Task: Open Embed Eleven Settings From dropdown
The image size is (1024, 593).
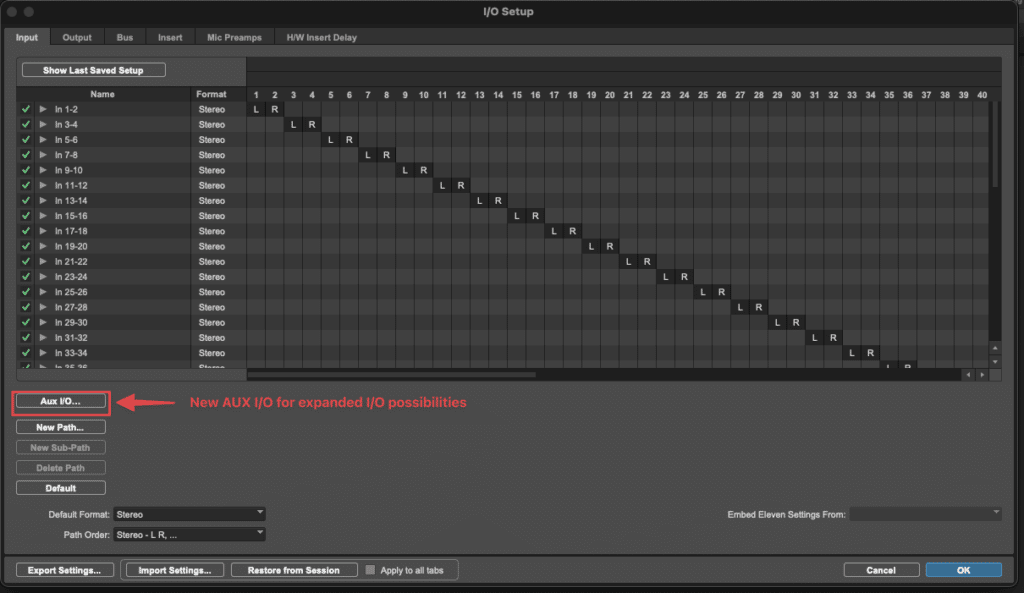Action: click(x=926, y=514)
